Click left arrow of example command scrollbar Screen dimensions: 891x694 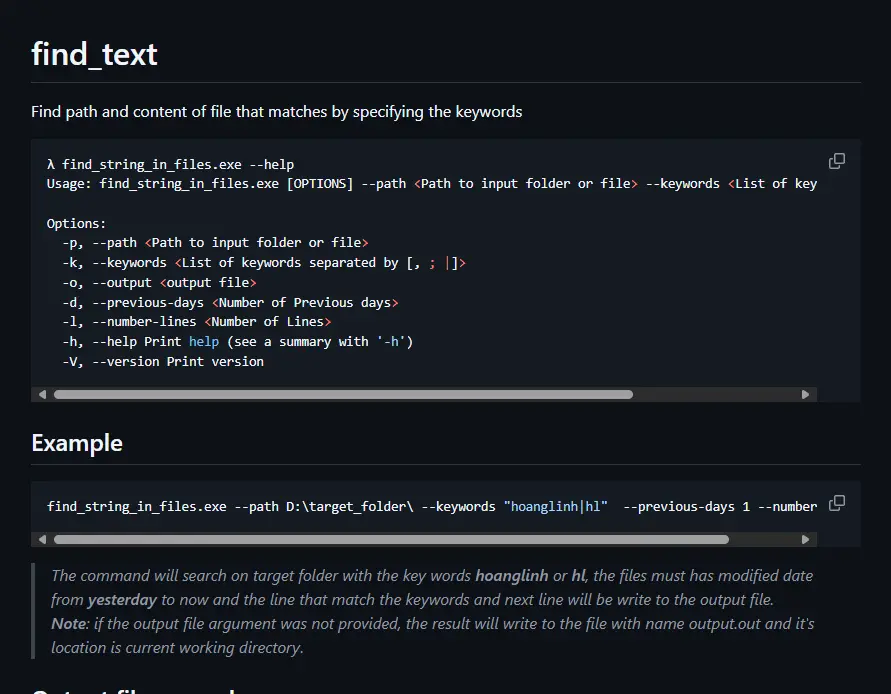point(42,539)
